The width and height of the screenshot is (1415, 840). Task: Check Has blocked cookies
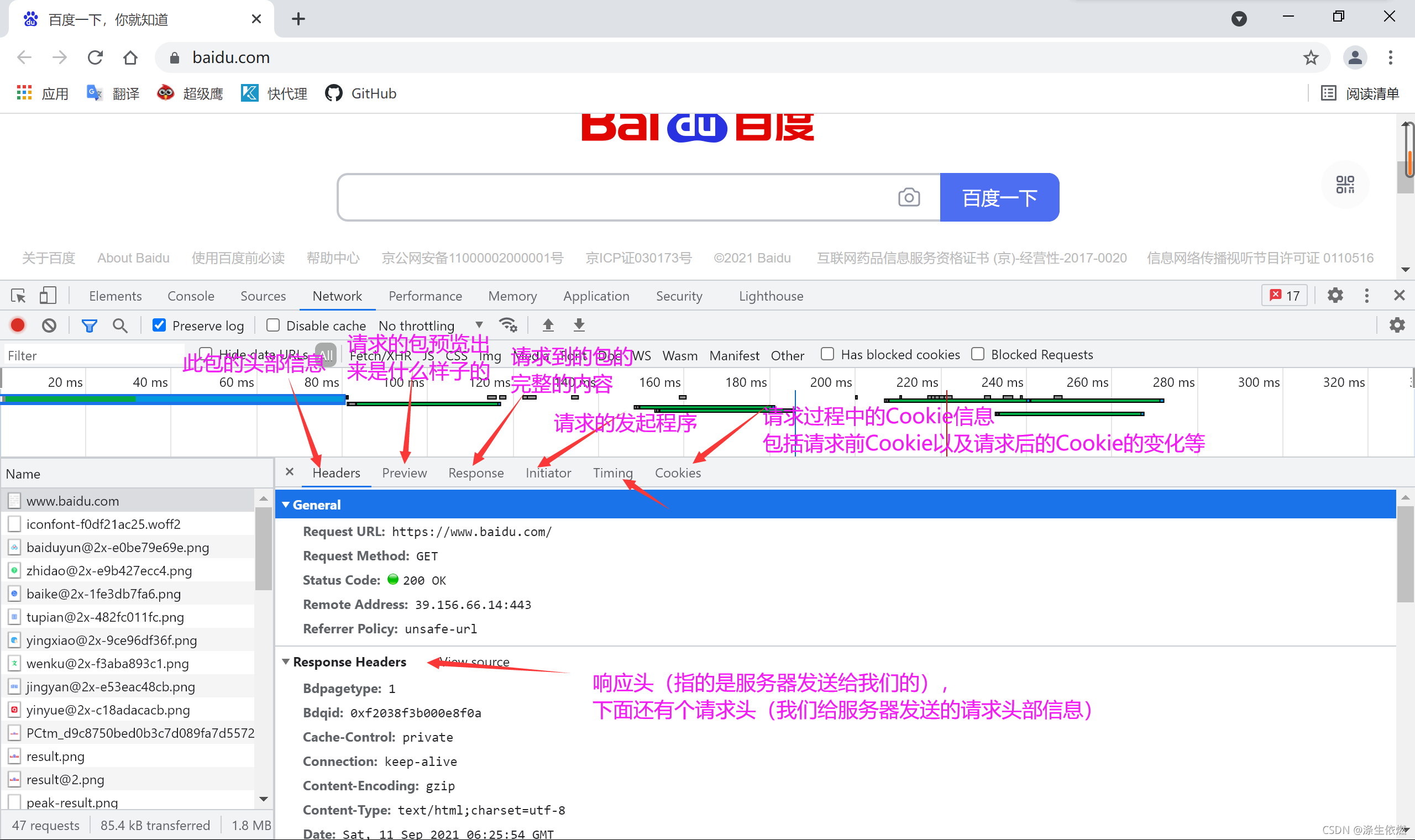(x=827, y=354)
